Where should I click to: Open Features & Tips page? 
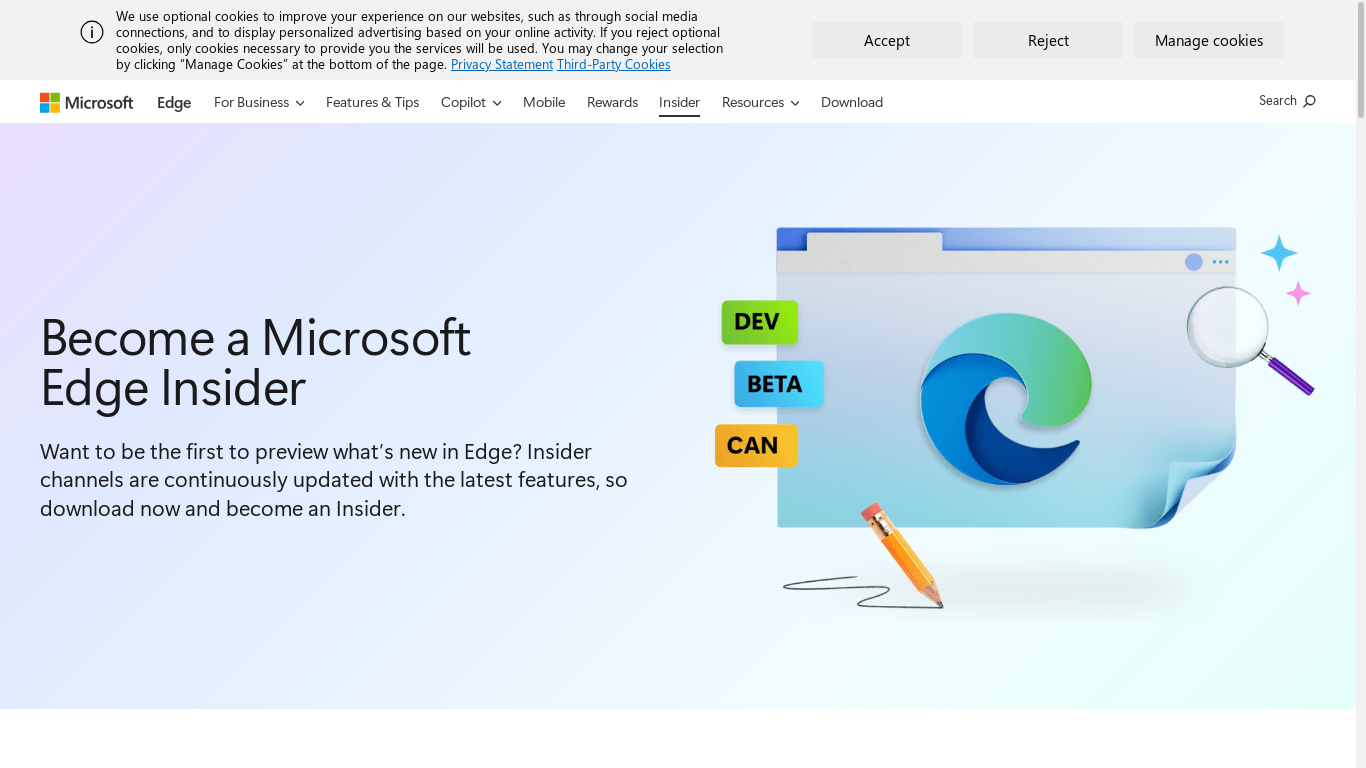[x=372, y=102]
